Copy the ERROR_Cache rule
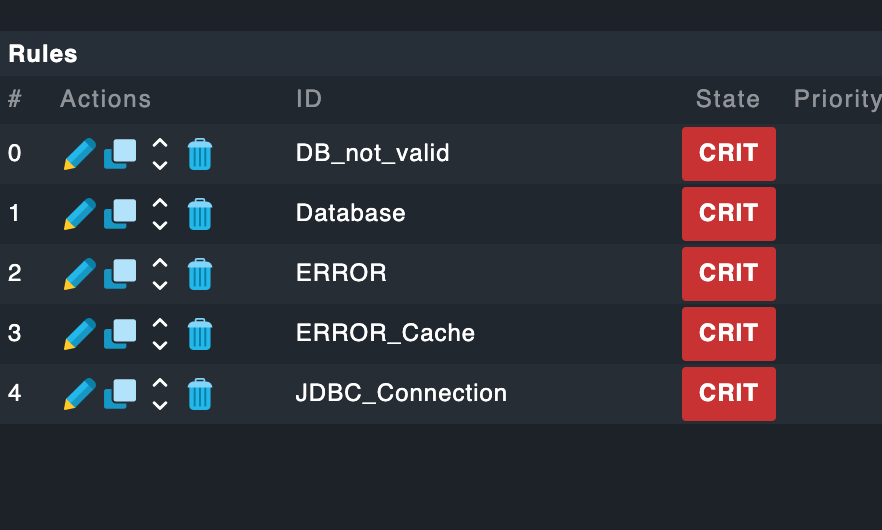 point(120,334)
